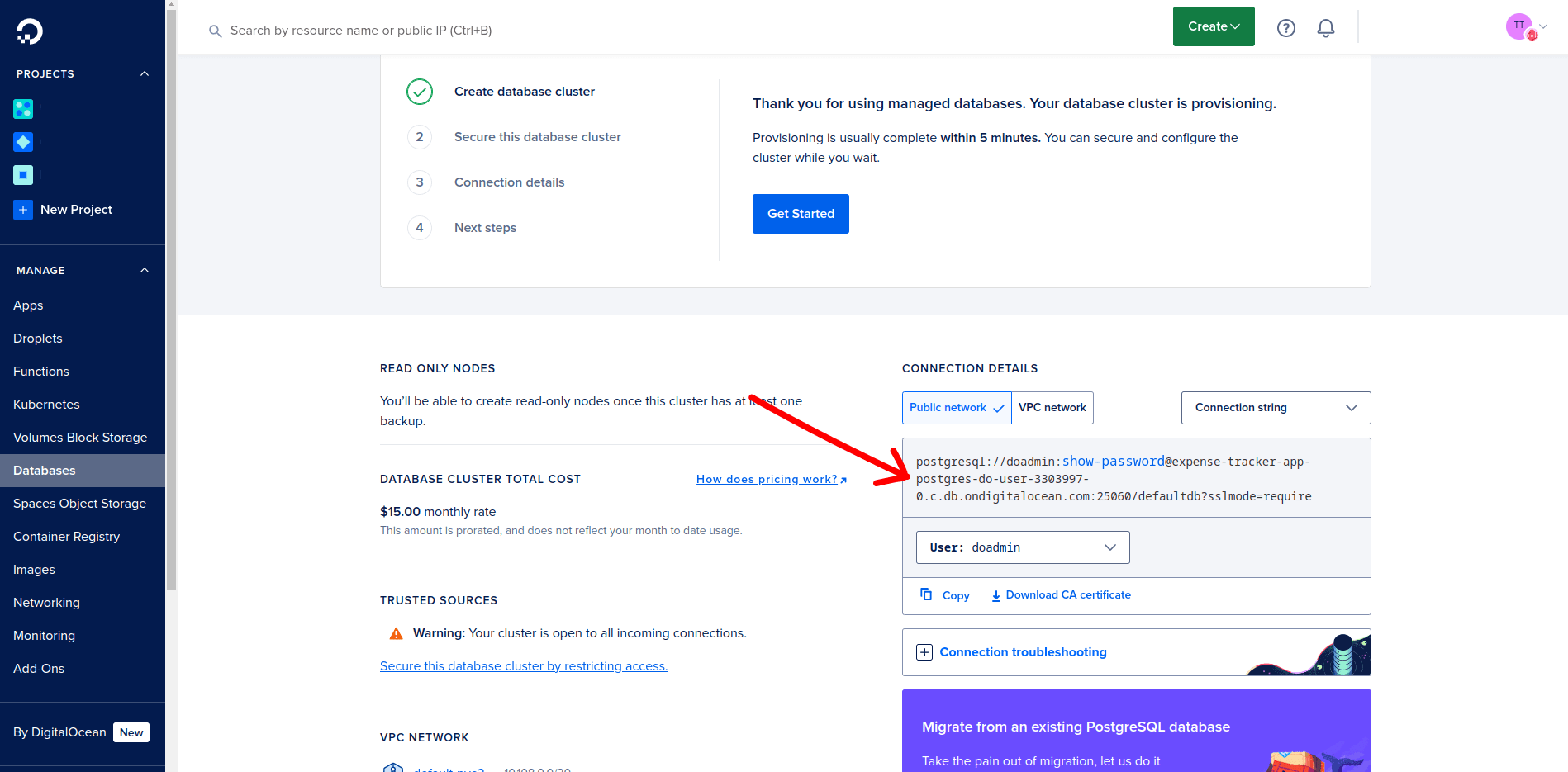
Task: Click the user avatar icon
Action: [1519, 27]
